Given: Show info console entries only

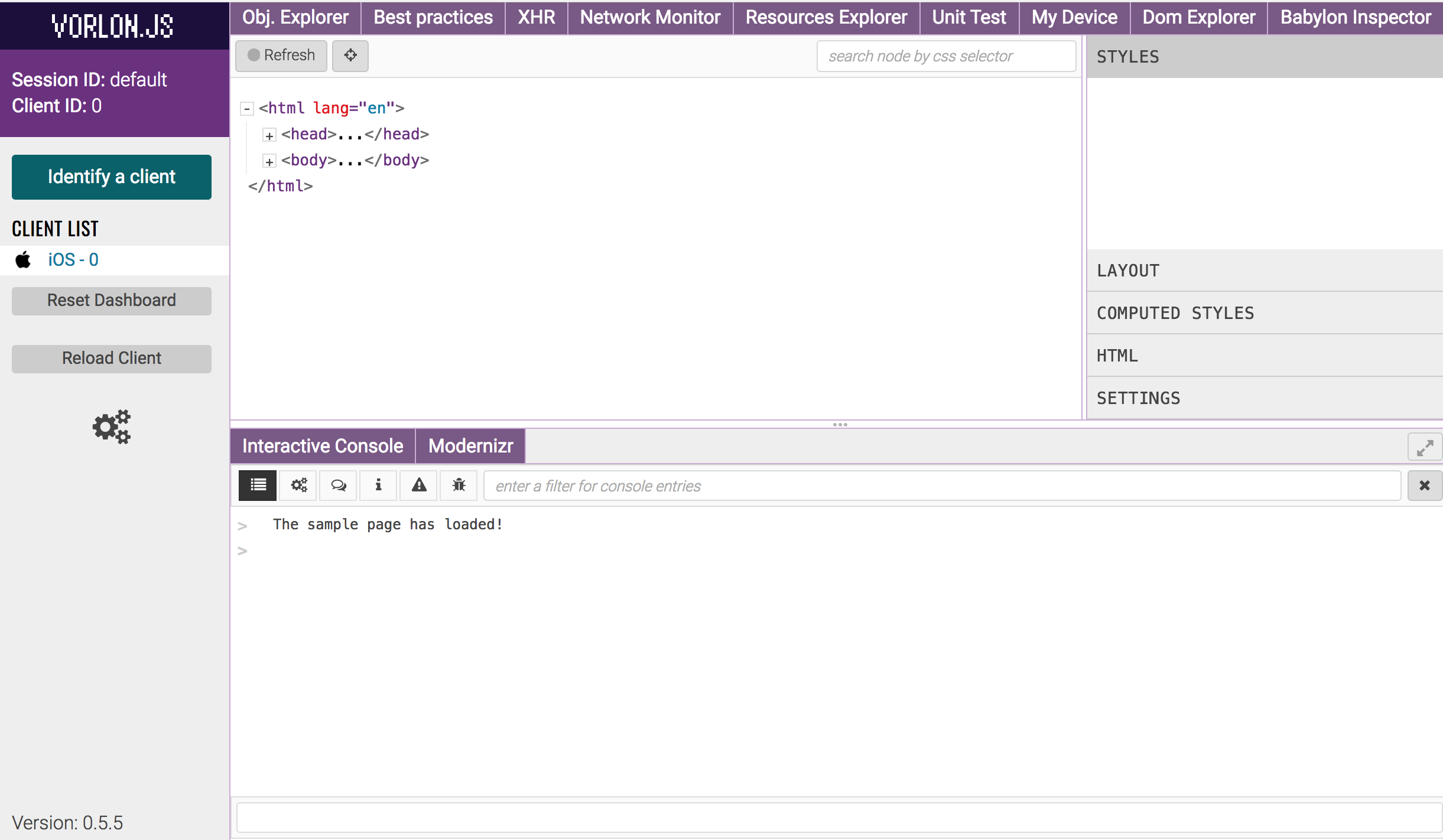Looking at the screenshot, I should tap(378, 486).
